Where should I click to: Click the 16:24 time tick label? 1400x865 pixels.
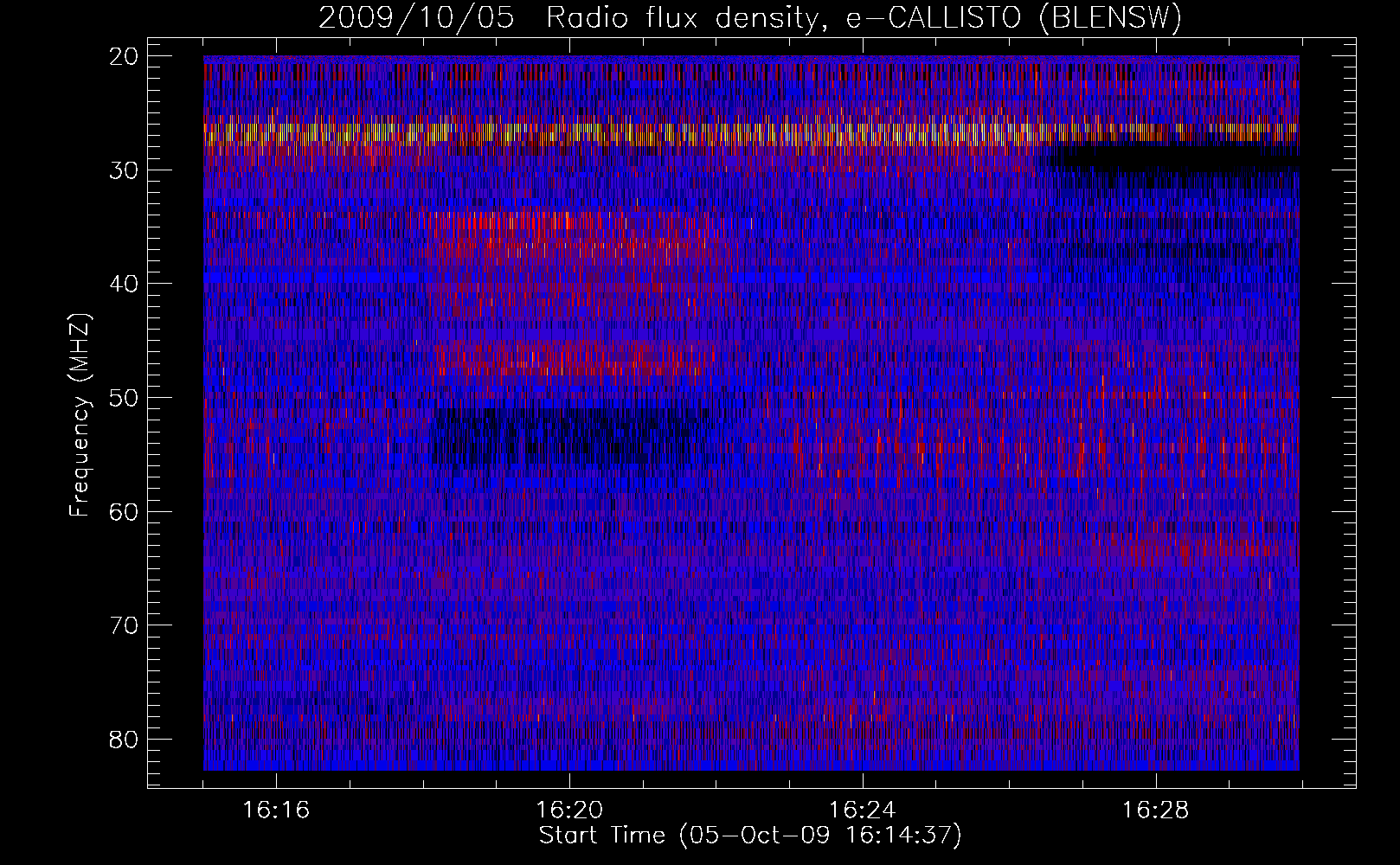[x=862, y=811]
